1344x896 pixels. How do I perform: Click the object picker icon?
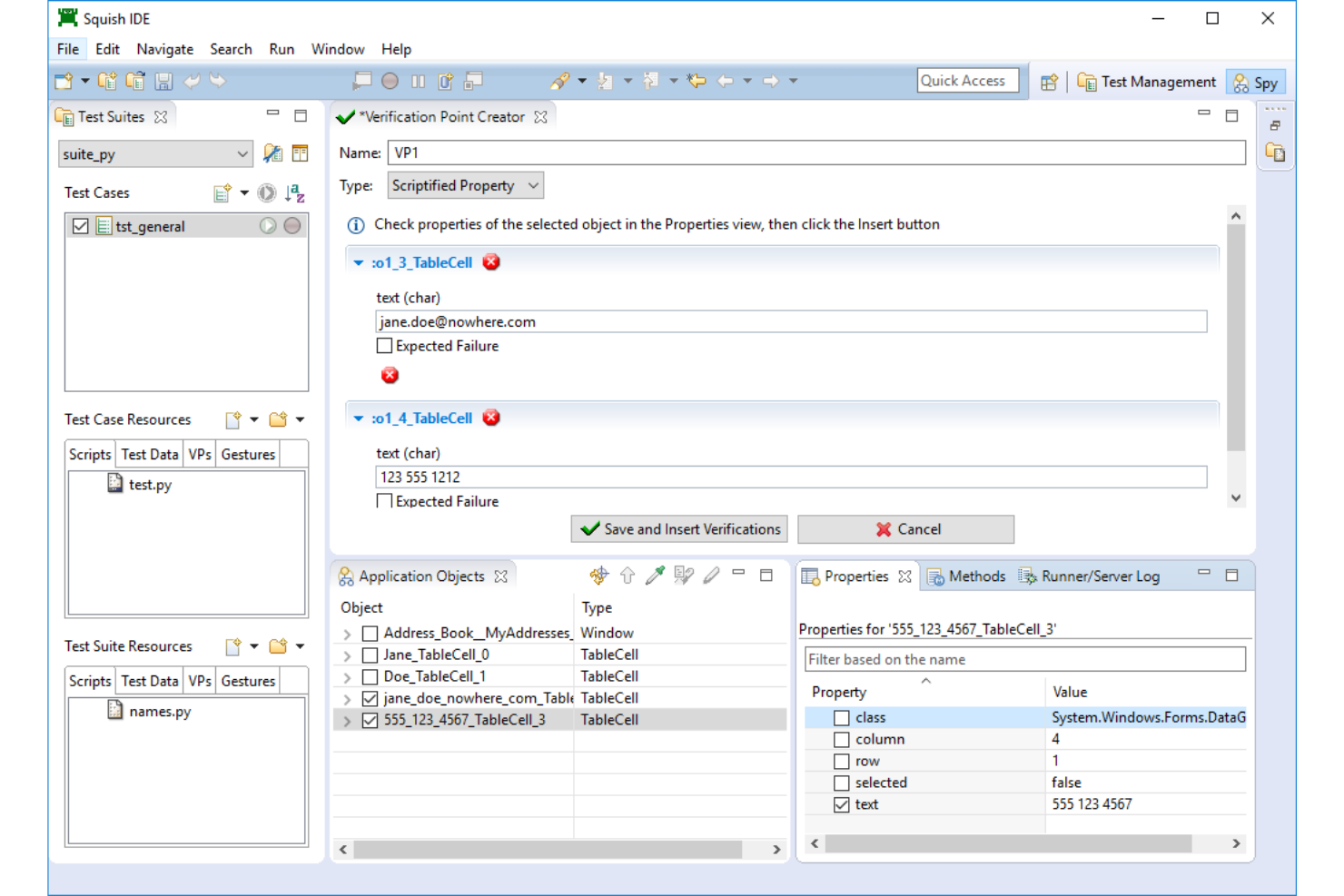[x=655, y=576]
